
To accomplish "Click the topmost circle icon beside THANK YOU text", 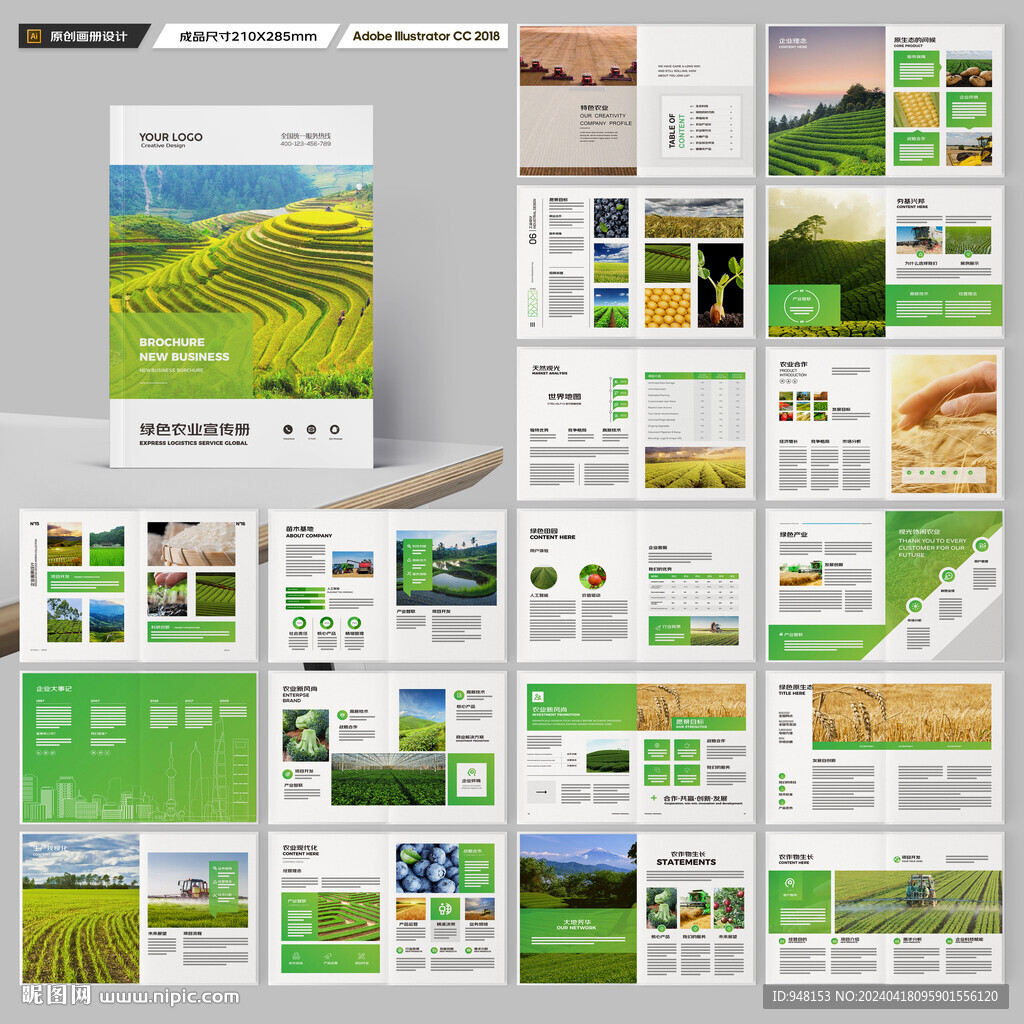I will 981,545.
